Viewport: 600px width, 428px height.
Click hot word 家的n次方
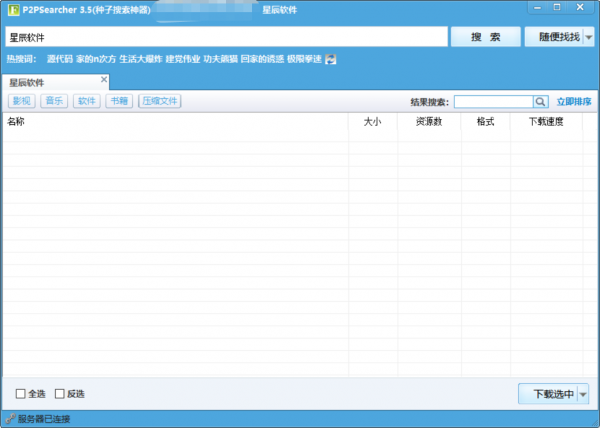[96, 59]
